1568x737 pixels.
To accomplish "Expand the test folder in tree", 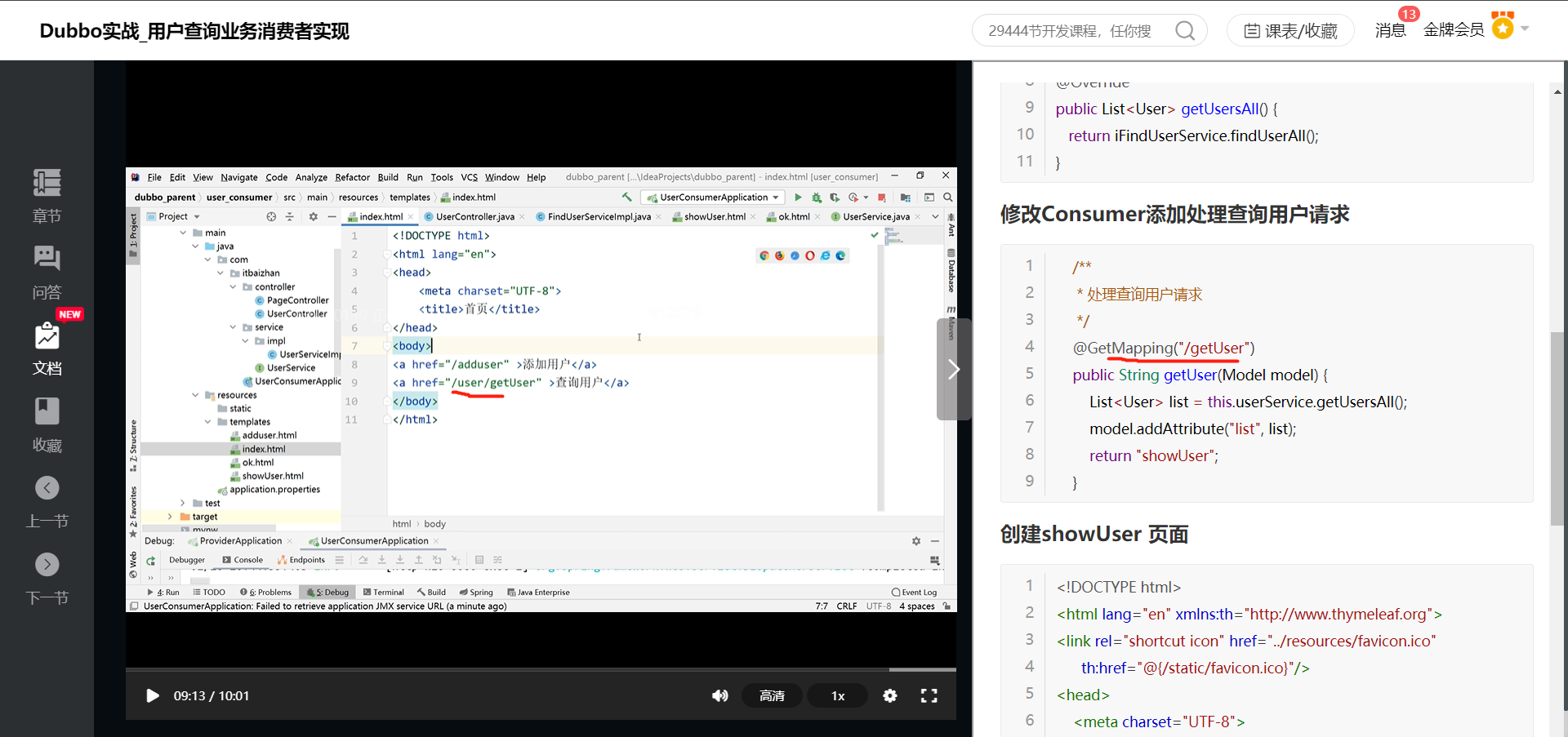I will coord(183,503).
